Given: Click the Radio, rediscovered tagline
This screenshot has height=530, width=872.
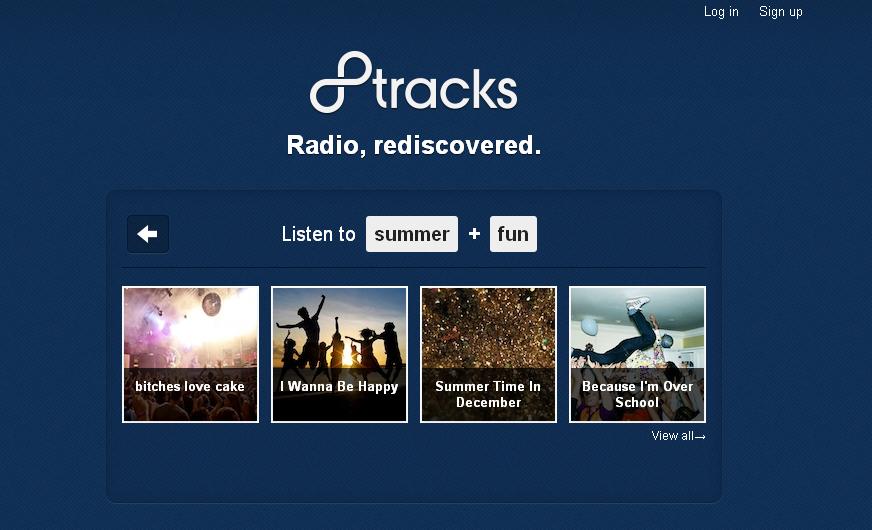Looking at the screenshot, I should tap(413, 145).
